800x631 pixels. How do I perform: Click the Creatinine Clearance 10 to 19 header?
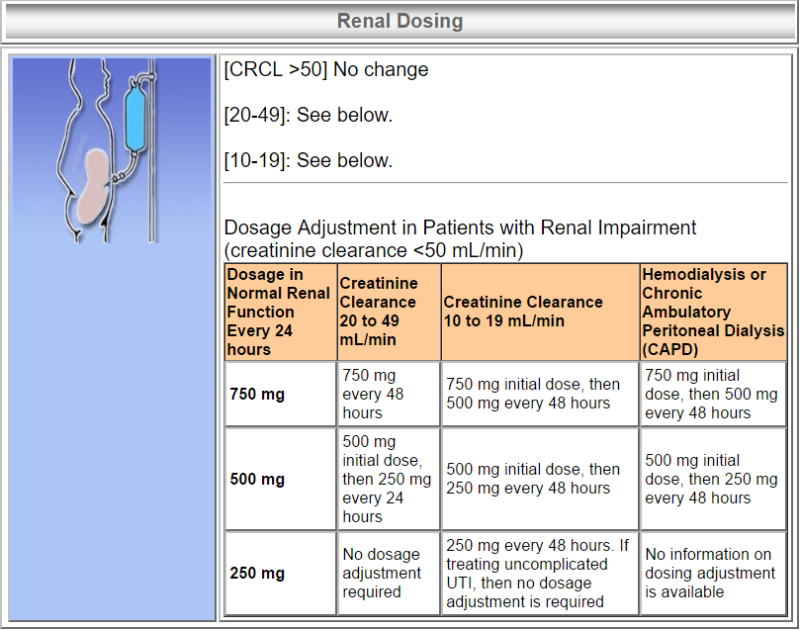point(539,310)
